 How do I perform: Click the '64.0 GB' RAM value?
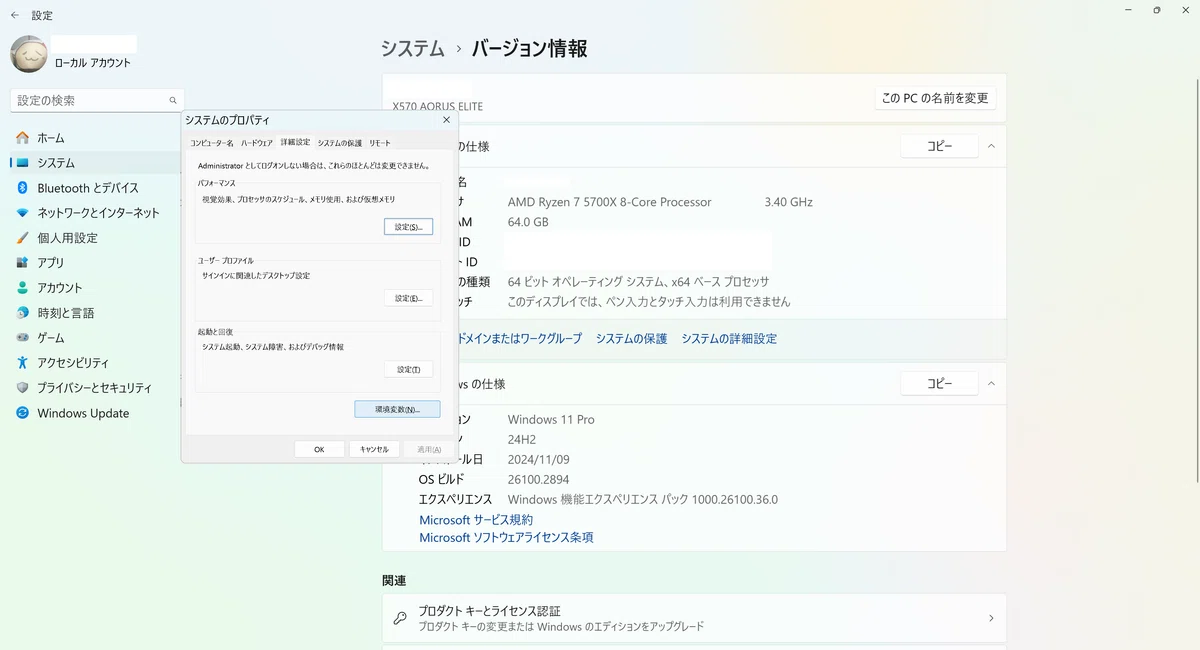pos(528,222)
